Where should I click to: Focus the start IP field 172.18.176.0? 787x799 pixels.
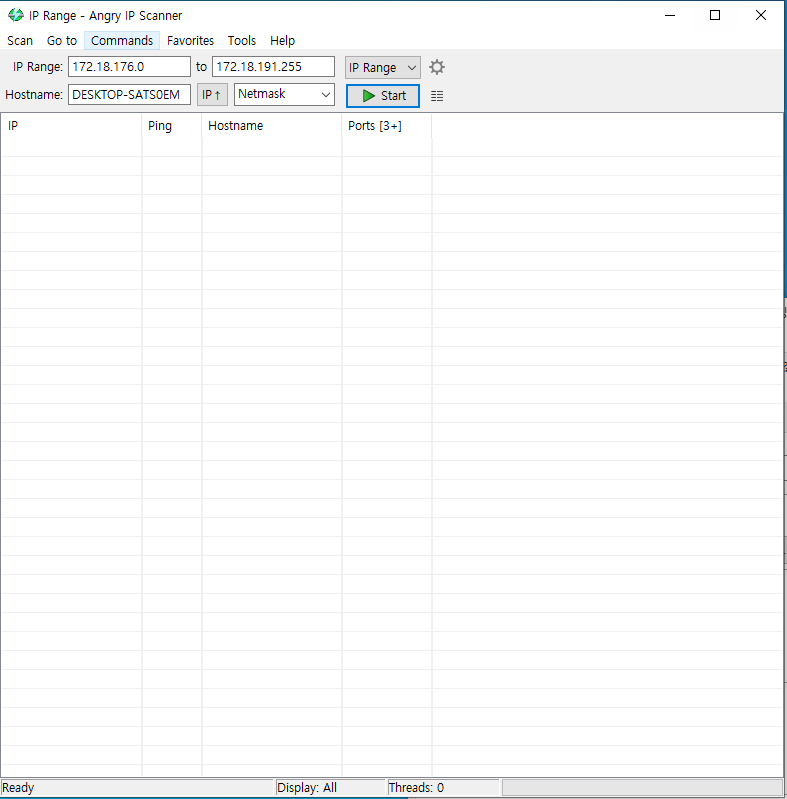(x=129, y=67)
